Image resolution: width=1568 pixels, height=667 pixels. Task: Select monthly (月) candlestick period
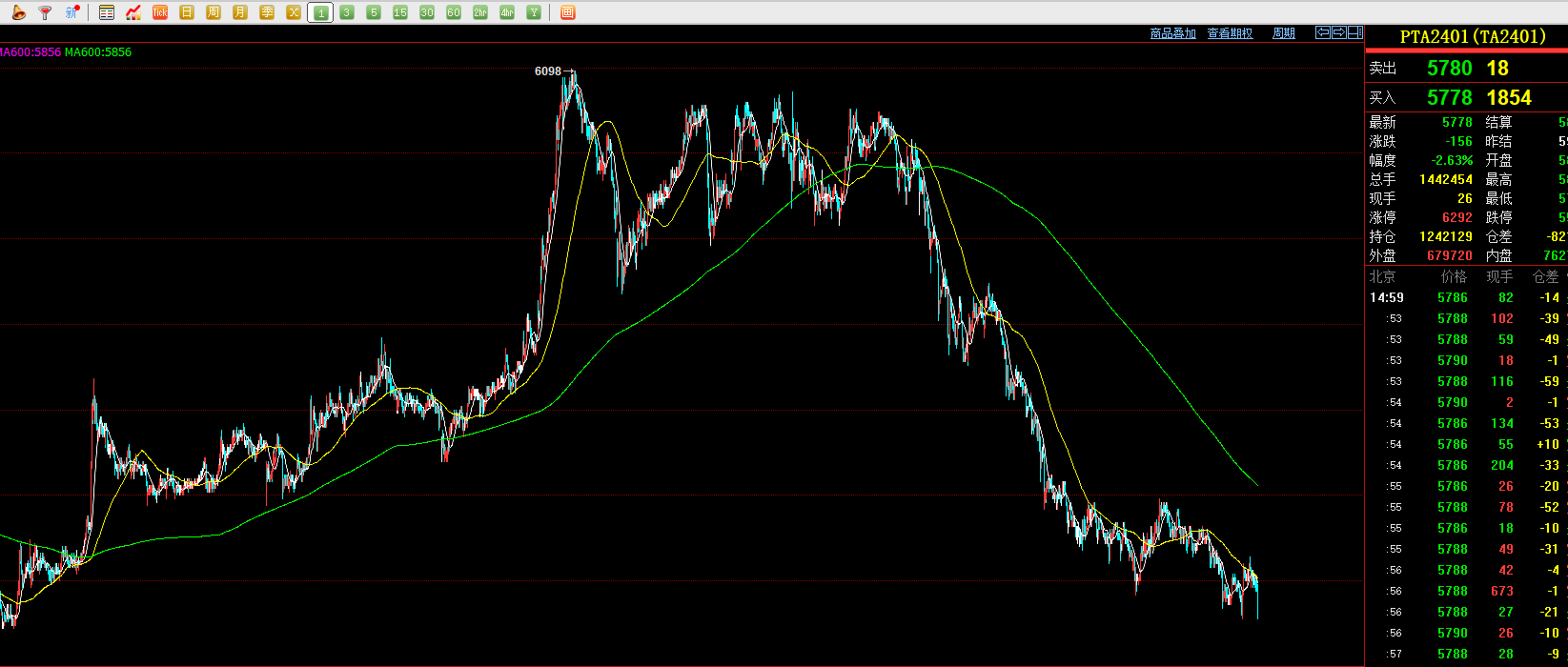click(x=240, y=12)
